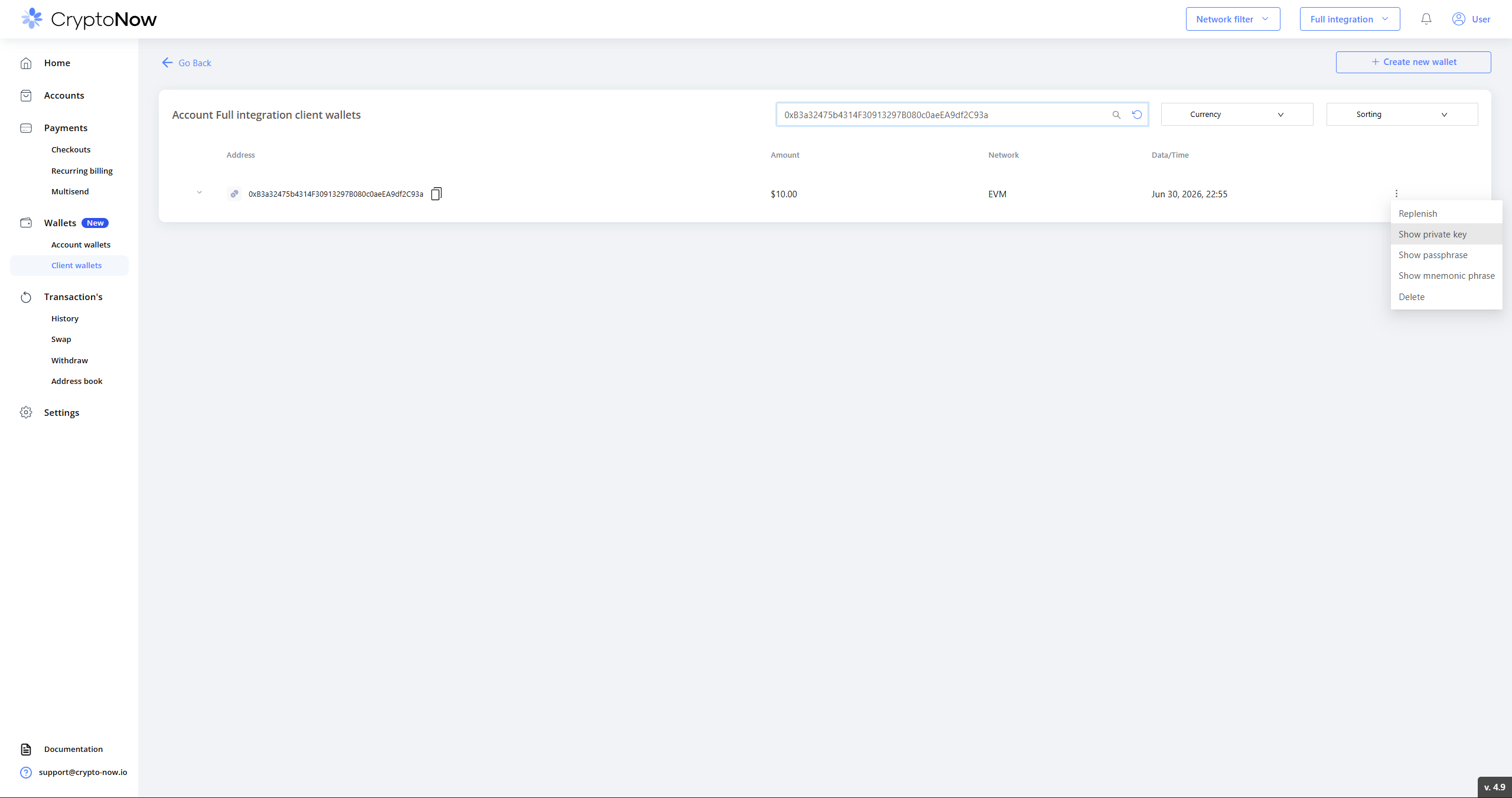Open transaction History page
The height and width of the screenshot is (798, 1512).
[x=65, y=318]
